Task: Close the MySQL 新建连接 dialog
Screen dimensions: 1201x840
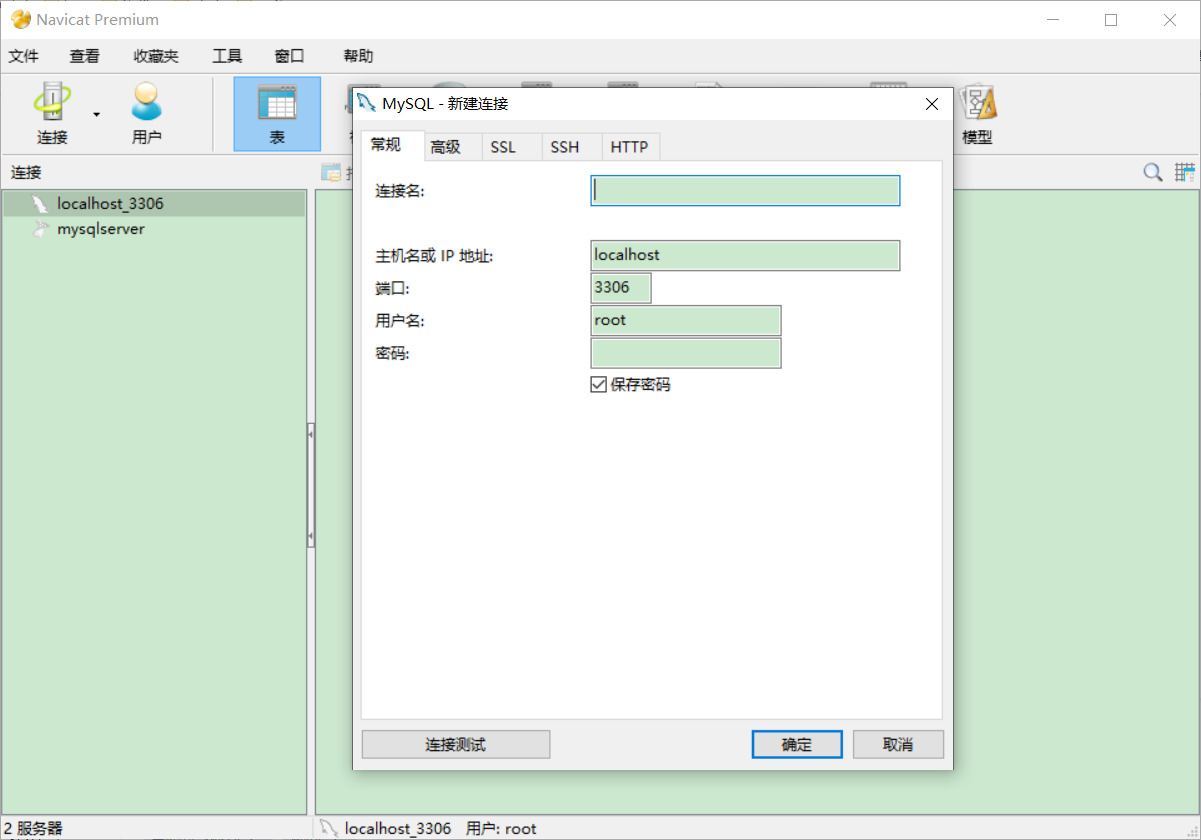Action: pos(931,104)
